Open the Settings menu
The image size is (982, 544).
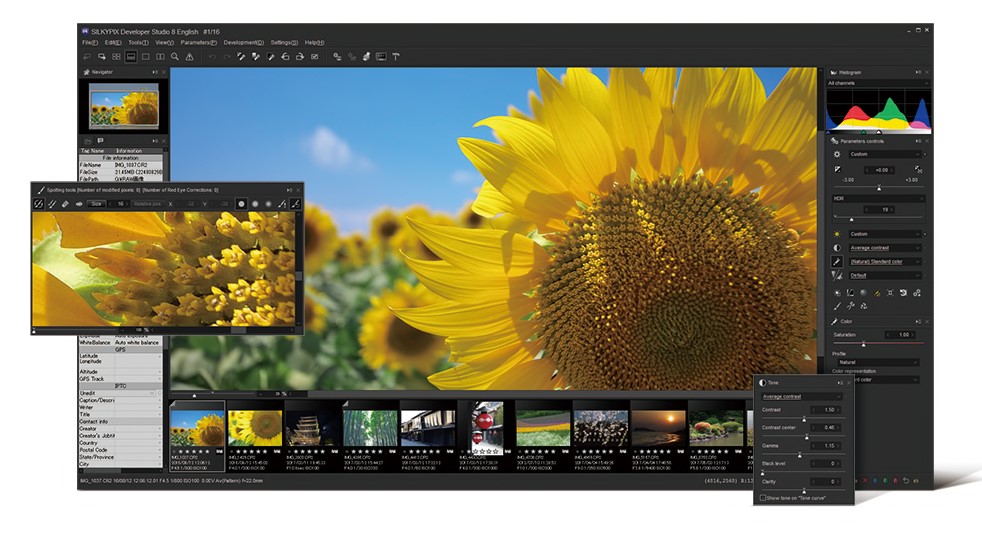(284, 43)
